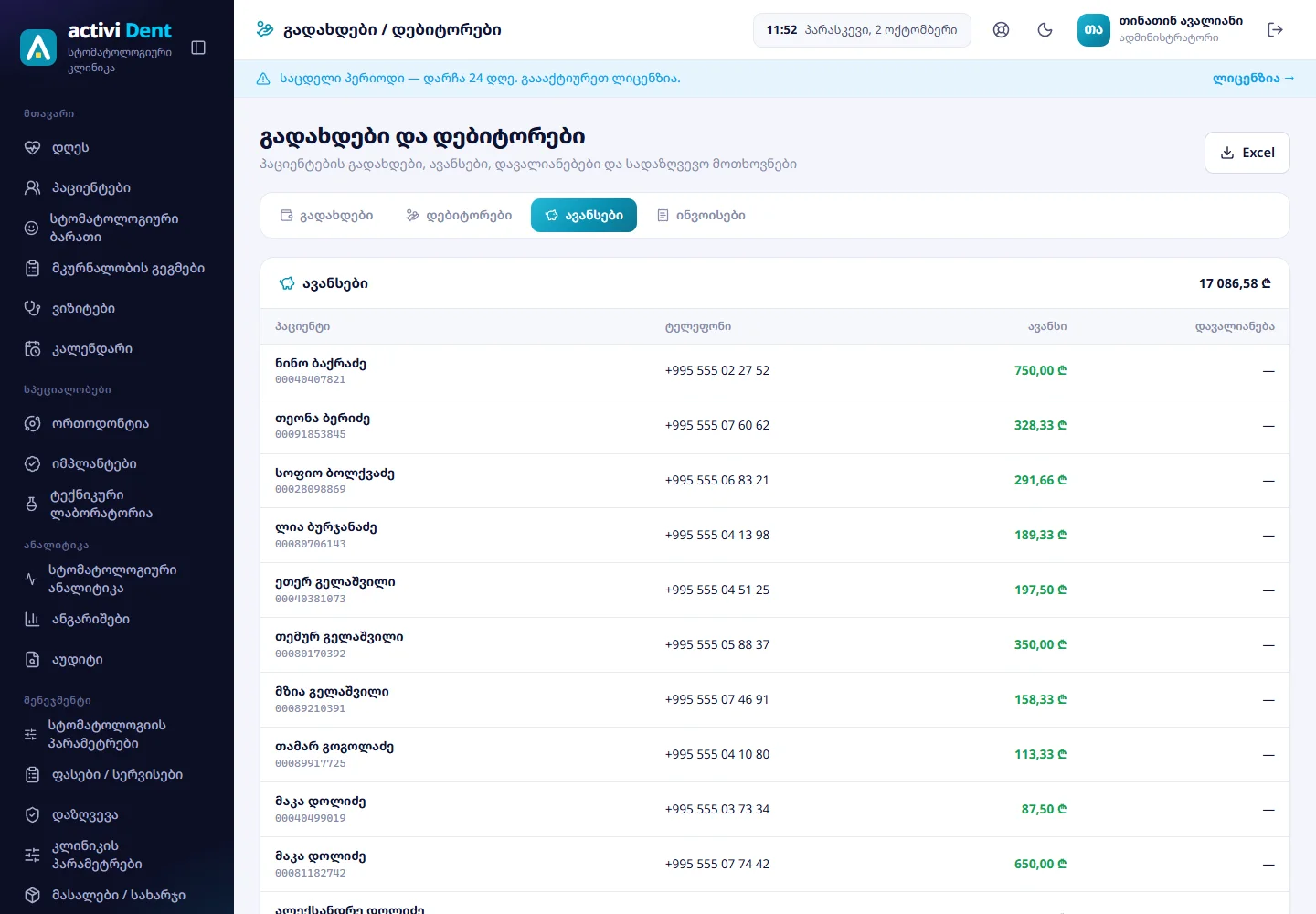Toggle dark mode moon icon
This screenshot has width=1316, height=914.
[1045, 30]
